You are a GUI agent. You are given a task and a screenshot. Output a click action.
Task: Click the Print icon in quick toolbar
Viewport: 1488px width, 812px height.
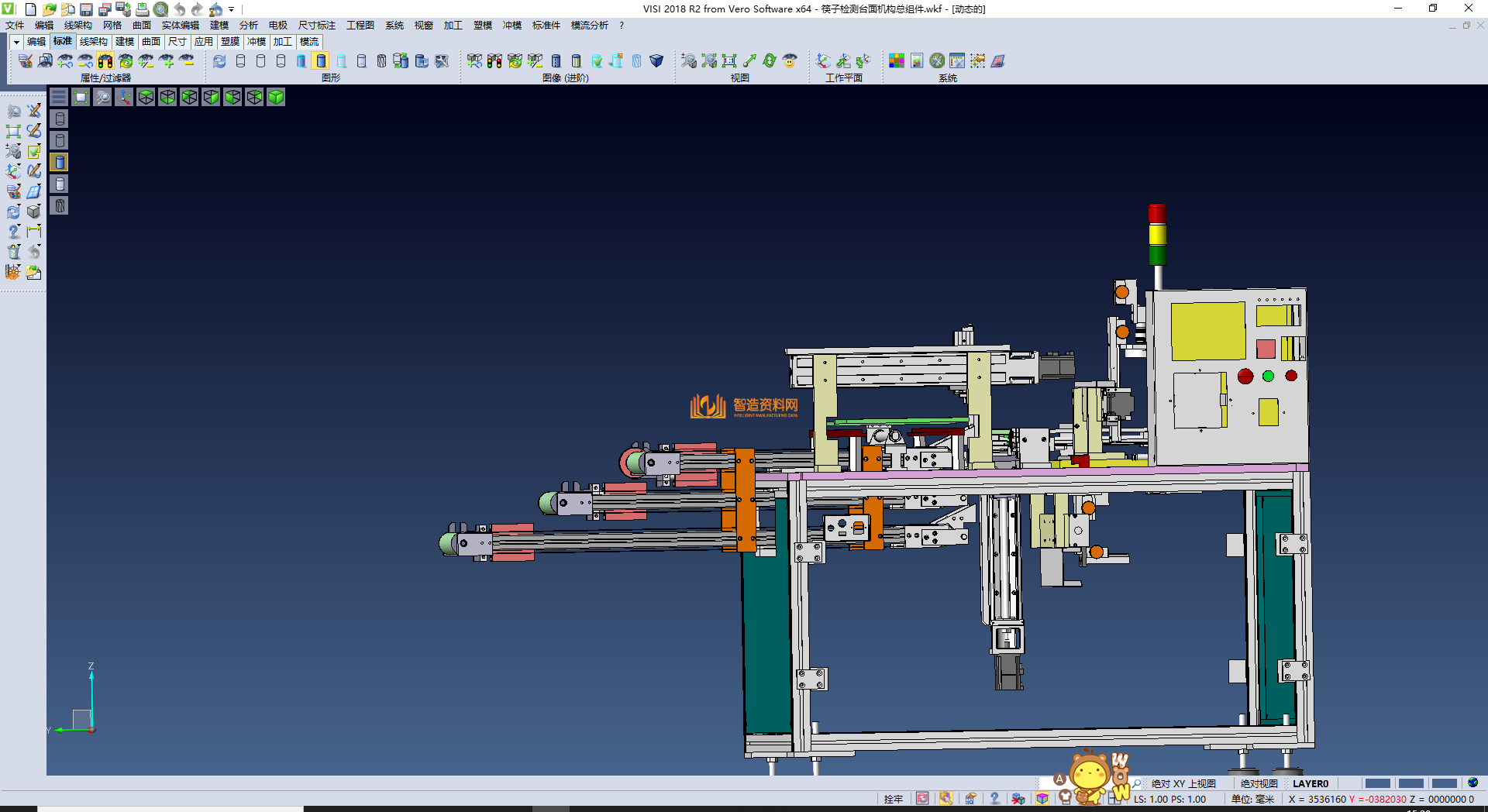click(143, 9)
